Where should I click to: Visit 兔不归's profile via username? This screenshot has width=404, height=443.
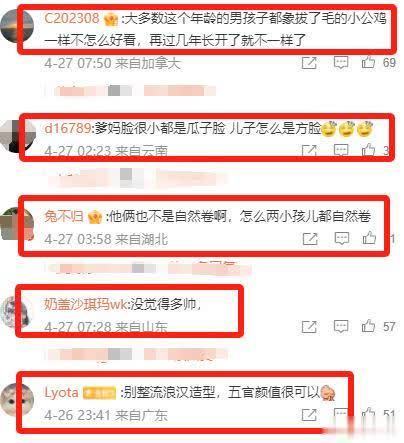(x=63, y=216)
